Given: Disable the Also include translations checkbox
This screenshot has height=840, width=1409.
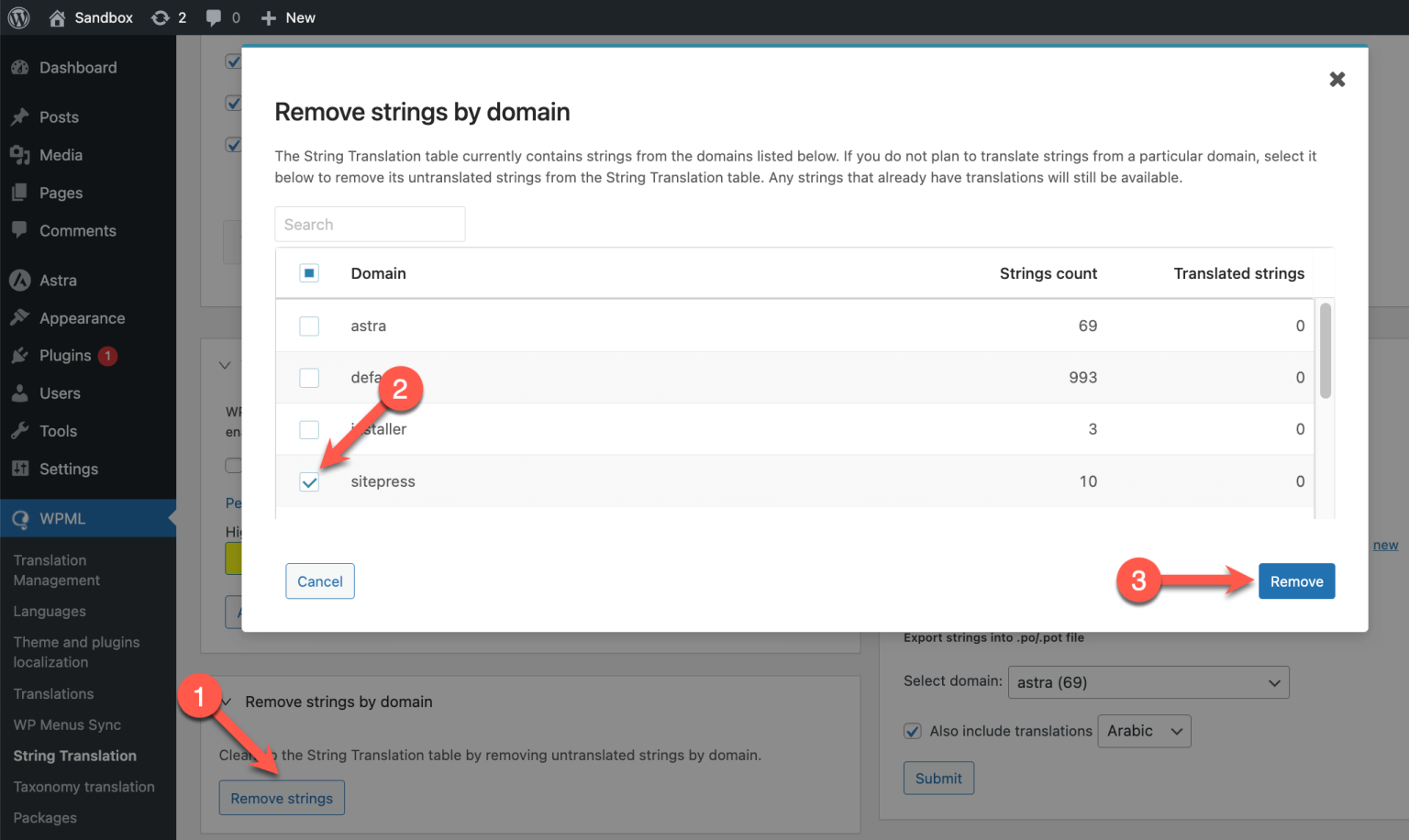Looking at the screenshot, I should (x=913, y=731).
